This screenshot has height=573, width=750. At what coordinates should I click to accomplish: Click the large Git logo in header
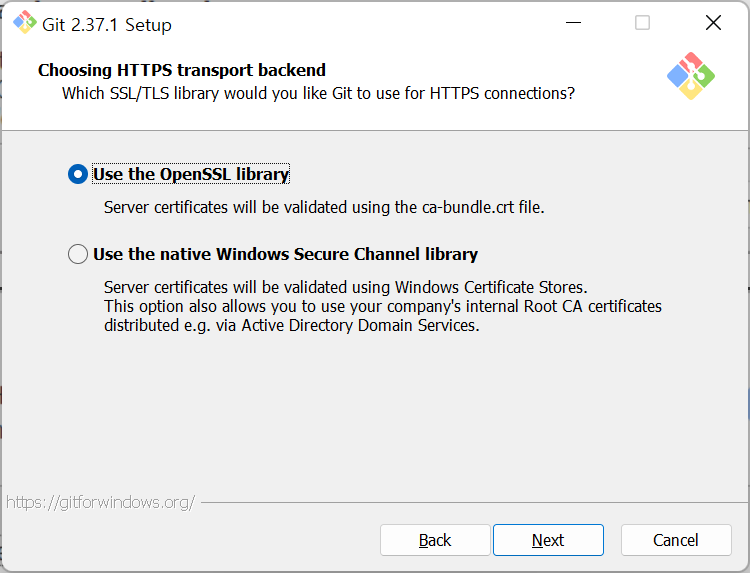(x=691, y=76)
